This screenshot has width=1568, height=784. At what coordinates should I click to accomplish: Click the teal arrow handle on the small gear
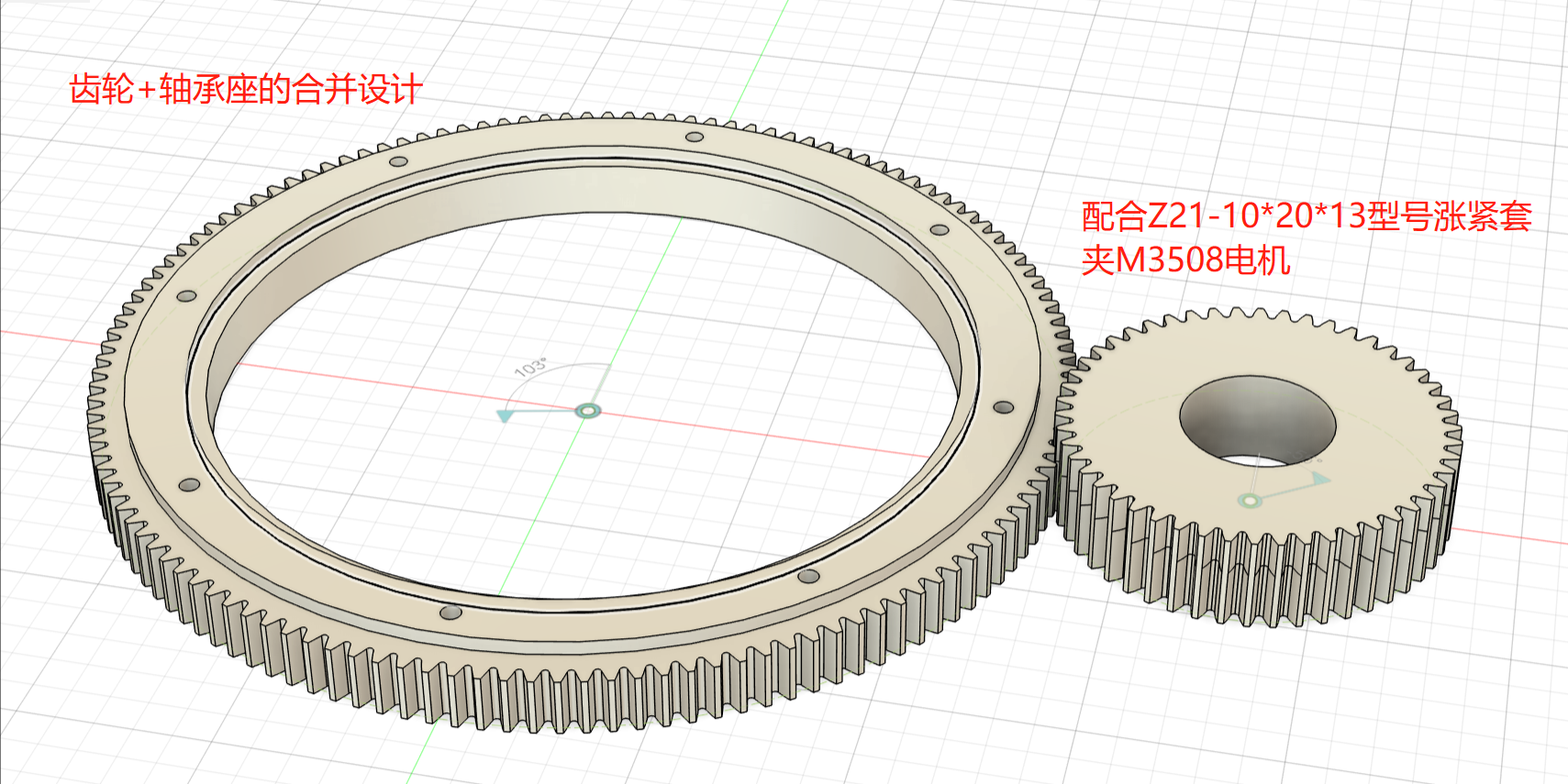(1320, 479)
